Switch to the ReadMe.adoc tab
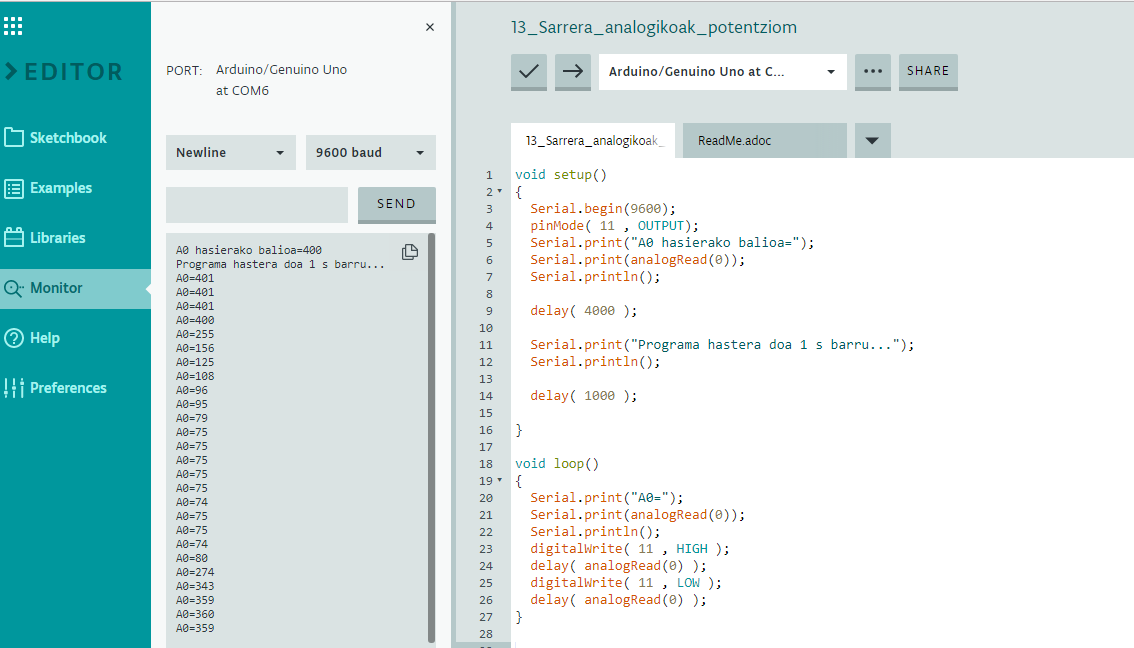Image resolution: width=1134 pixels, height=648 pixels. [x=764, y=140]
